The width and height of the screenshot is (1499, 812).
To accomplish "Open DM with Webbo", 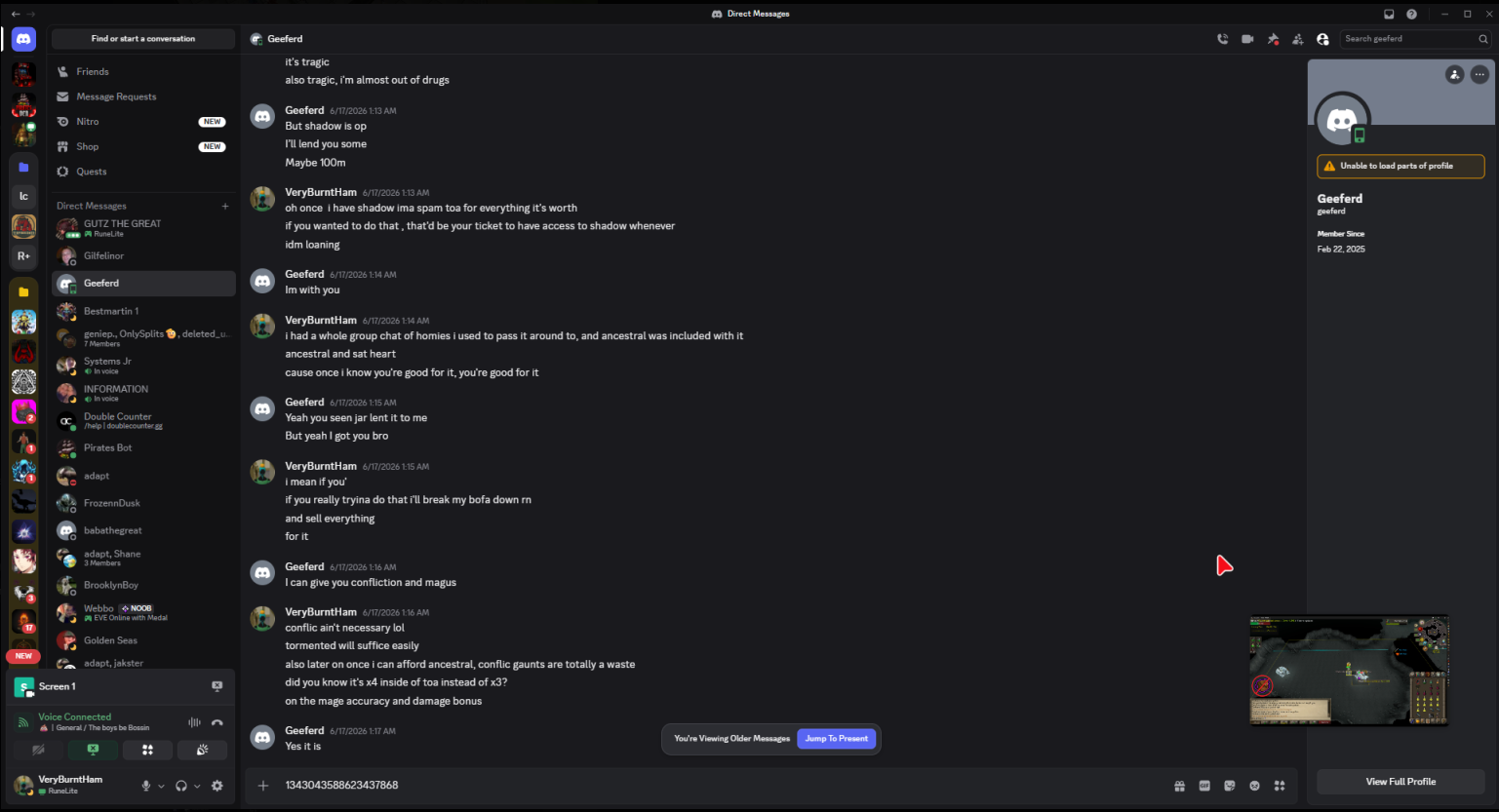I will (143, 612).
